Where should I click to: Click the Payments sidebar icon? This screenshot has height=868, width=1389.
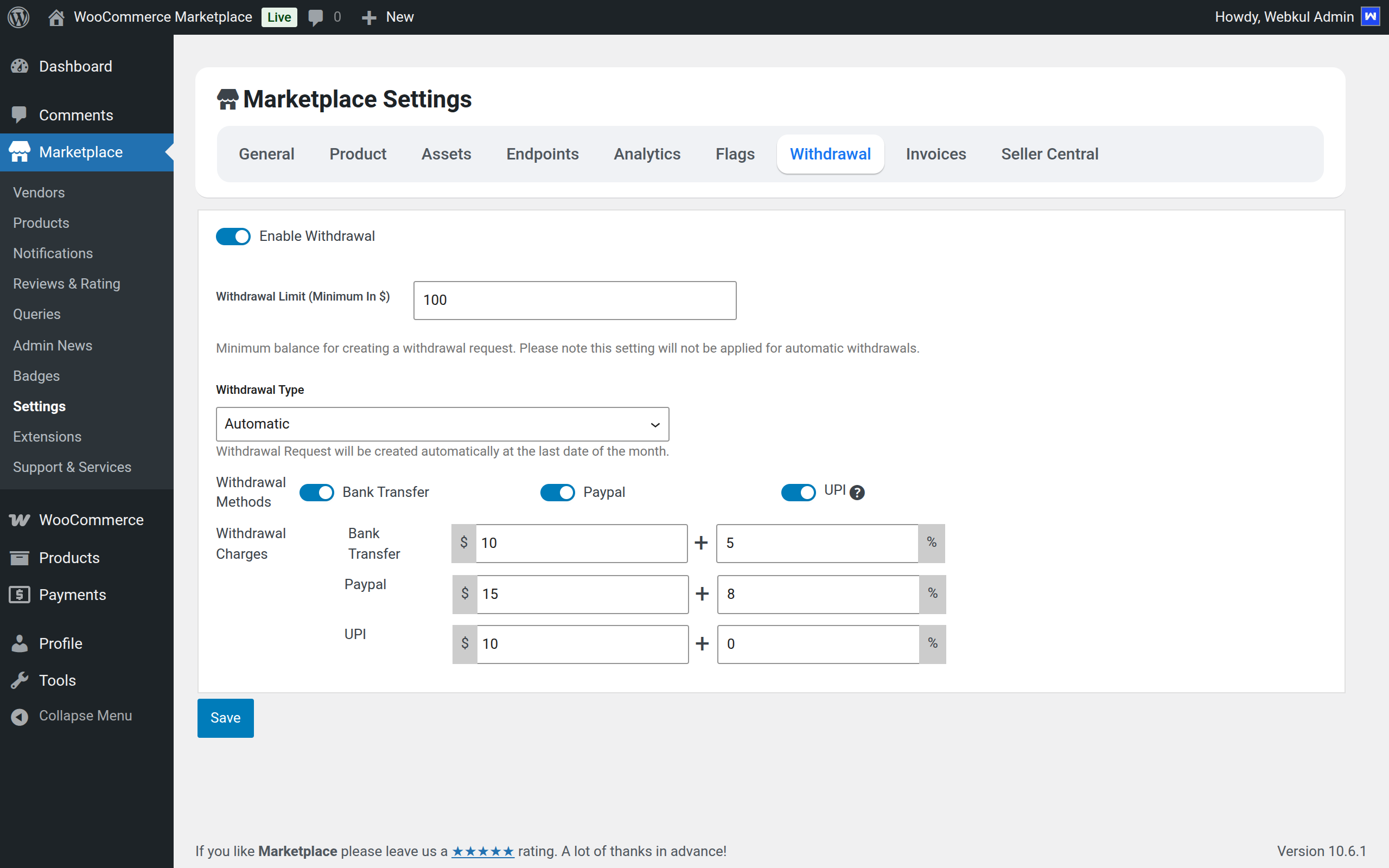pos(20,595)
